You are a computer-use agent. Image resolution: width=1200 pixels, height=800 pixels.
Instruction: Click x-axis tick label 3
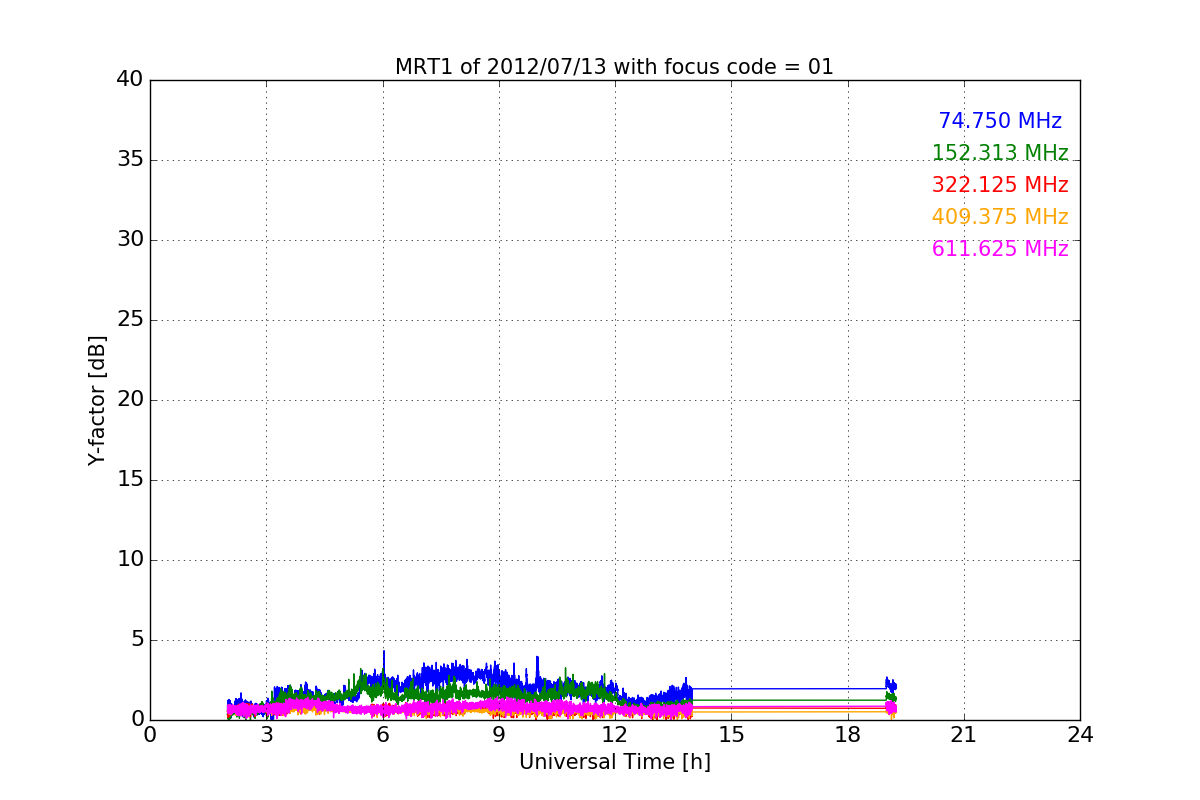[x=266, y=735]
